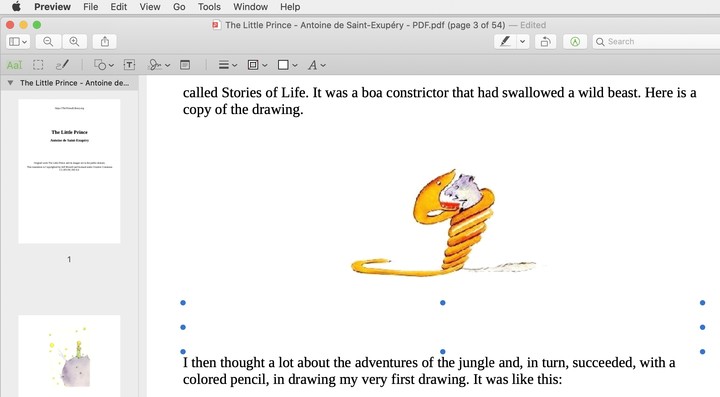The image size is (720, 397).
Task: Open the highlight color dropdown arrow
Action: pos(523,42)
